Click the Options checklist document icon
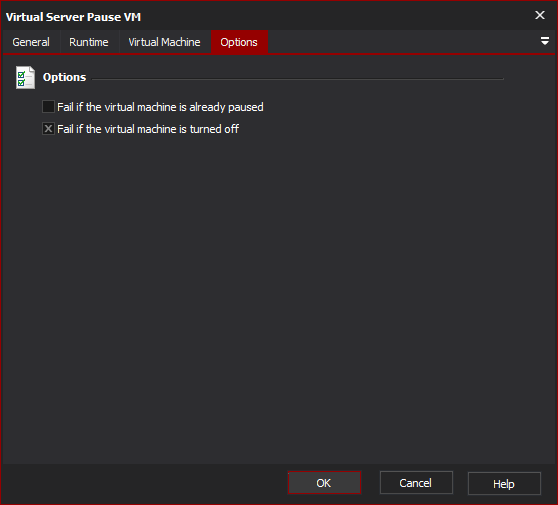 (x=25, y=78)
